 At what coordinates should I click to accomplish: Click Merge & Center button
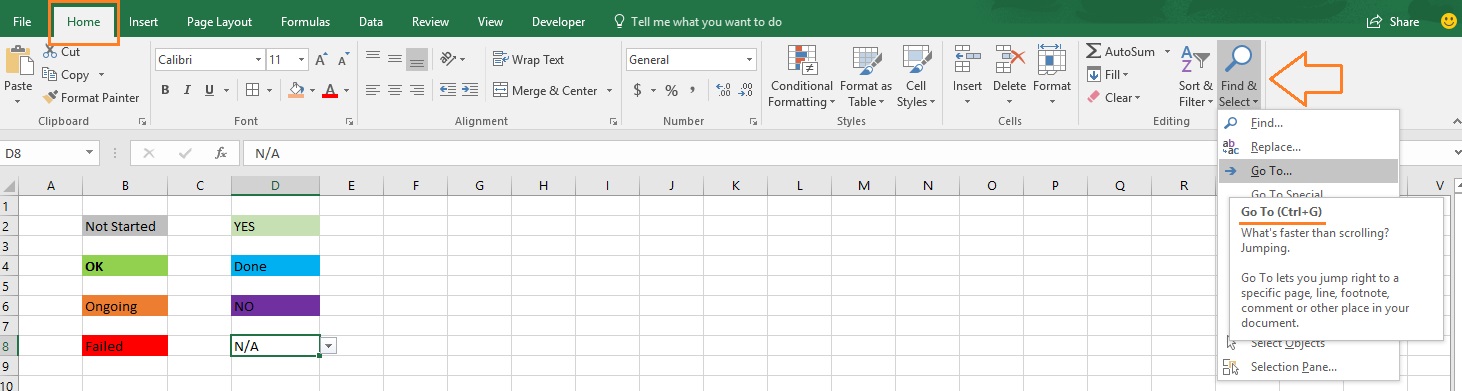[545, 91]
